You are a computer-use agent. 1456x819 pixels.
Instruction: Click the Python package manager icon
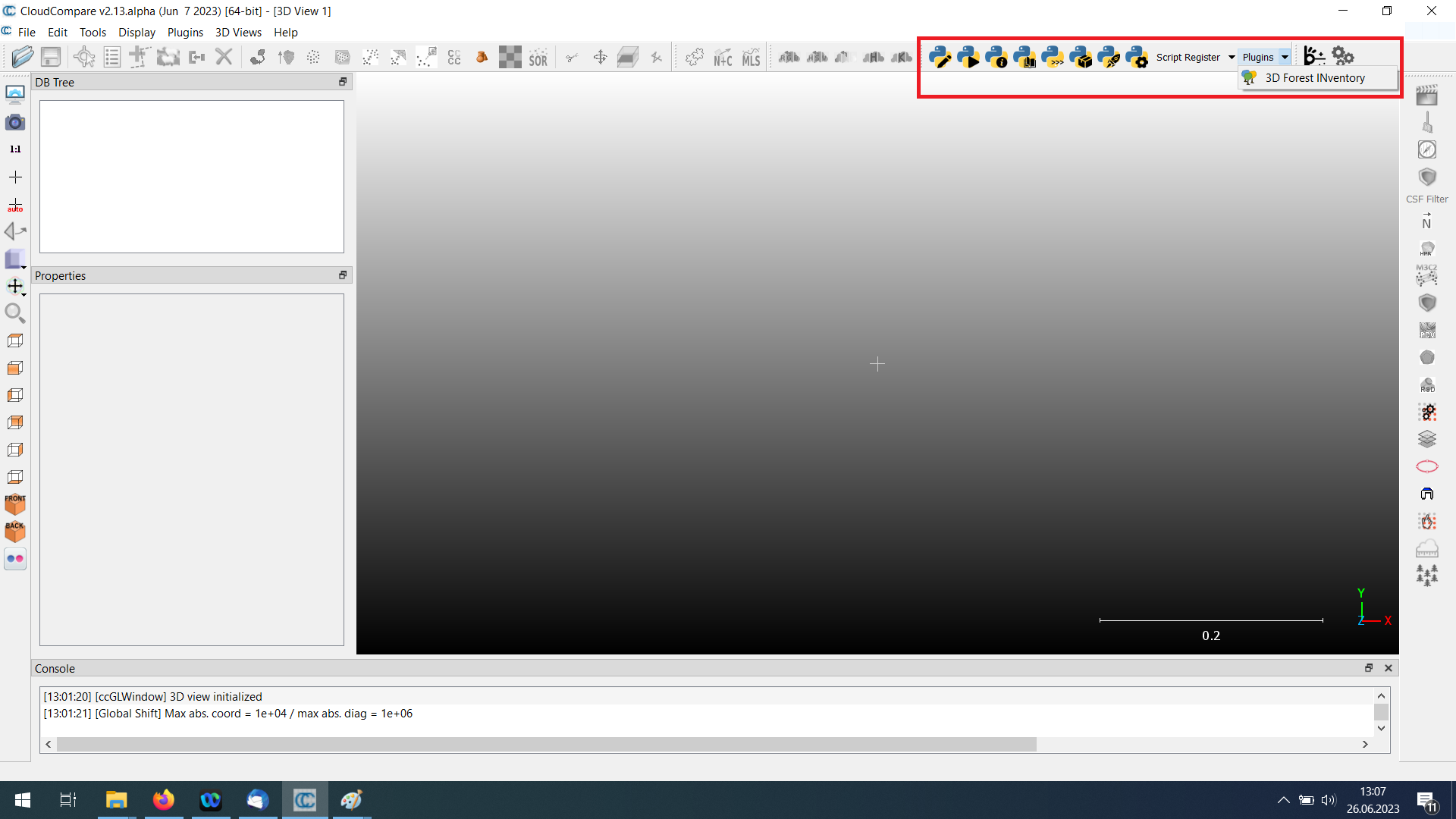(1081, 57)
